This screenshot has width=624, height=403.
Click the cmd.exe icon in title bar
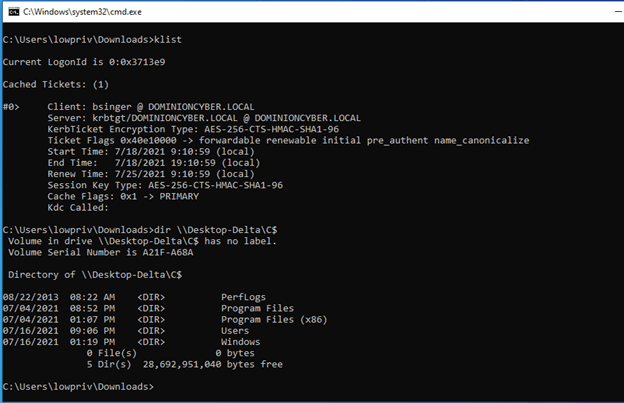coord(12,10)
